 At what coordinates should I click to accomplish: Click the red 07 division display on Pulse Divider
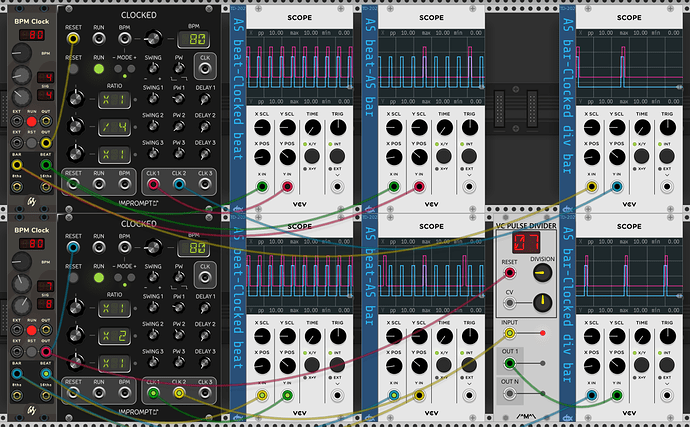[x=526, y=243]
